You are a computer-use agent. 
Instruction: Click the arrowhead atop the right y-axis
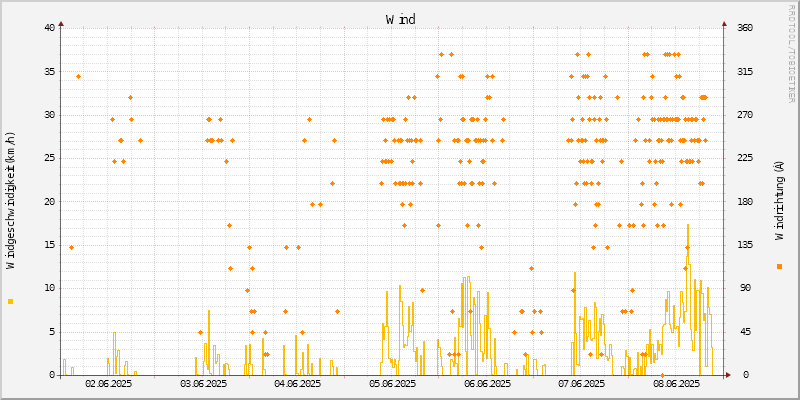point(724,23)
